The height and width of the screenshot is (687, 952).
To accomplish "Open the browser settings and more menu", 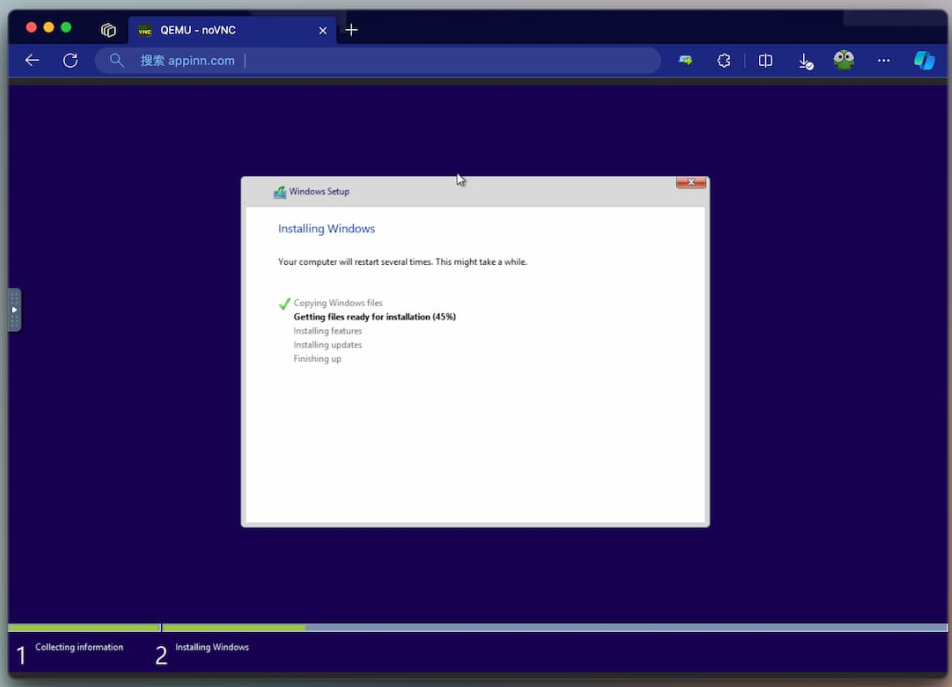I will [883, 60].
